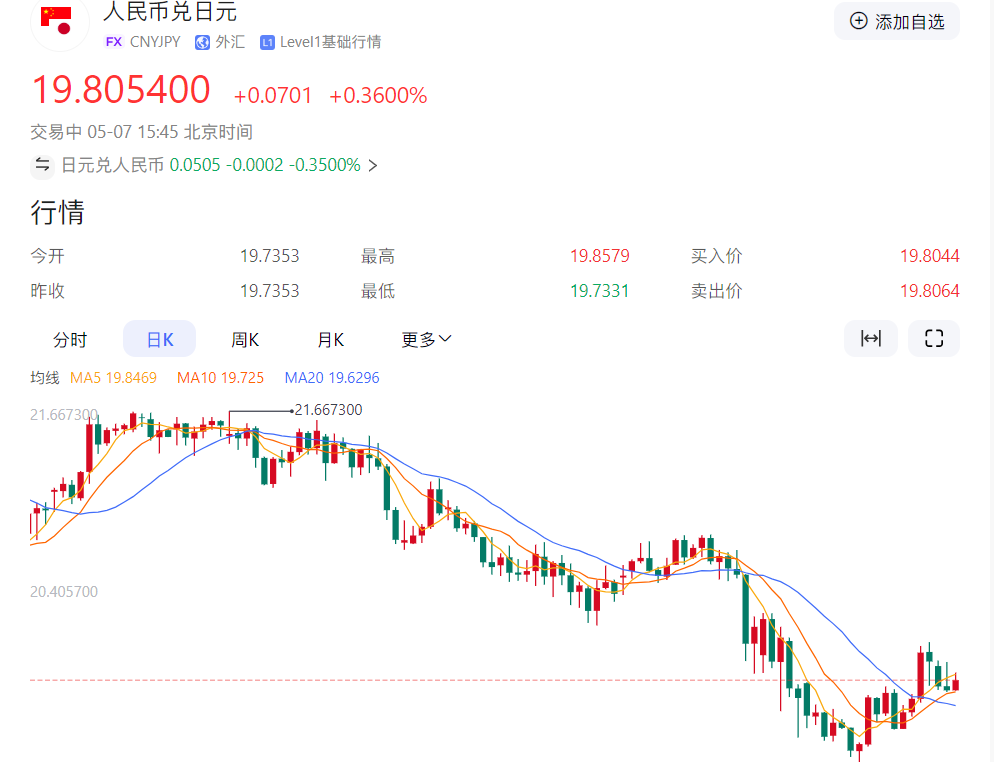The image size is (994, 762).
Task: Click the 最高 value 19.8579
Action: [x=600, y=256]
